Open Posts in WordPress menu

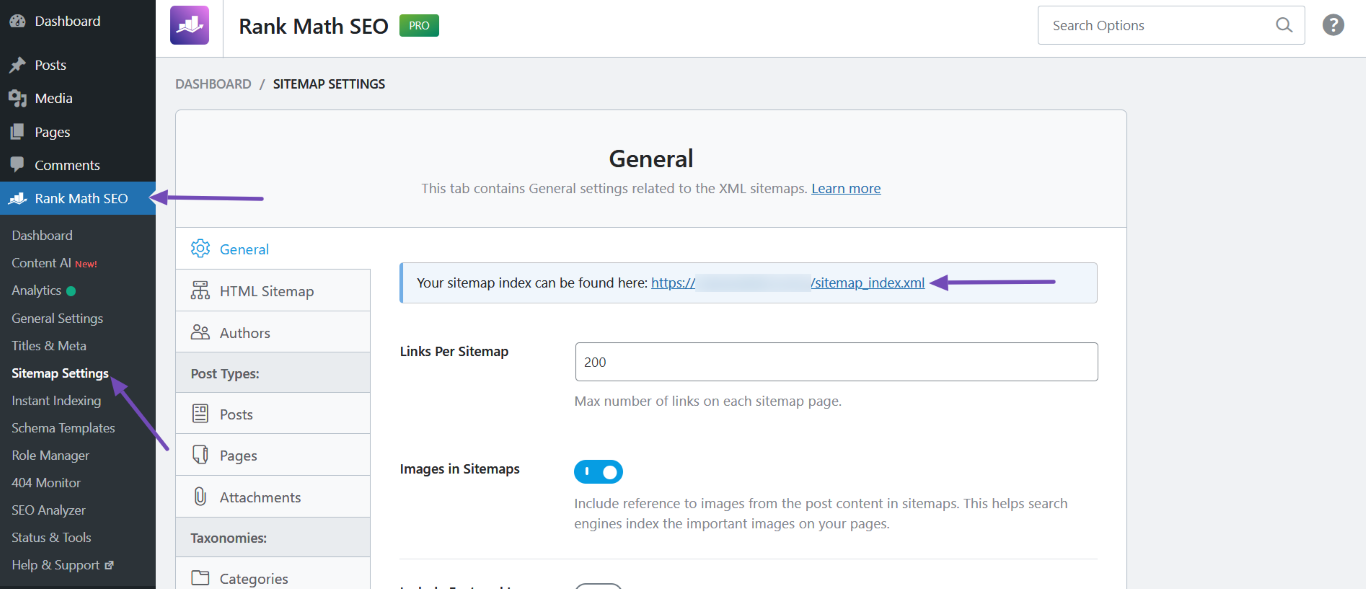77,65
